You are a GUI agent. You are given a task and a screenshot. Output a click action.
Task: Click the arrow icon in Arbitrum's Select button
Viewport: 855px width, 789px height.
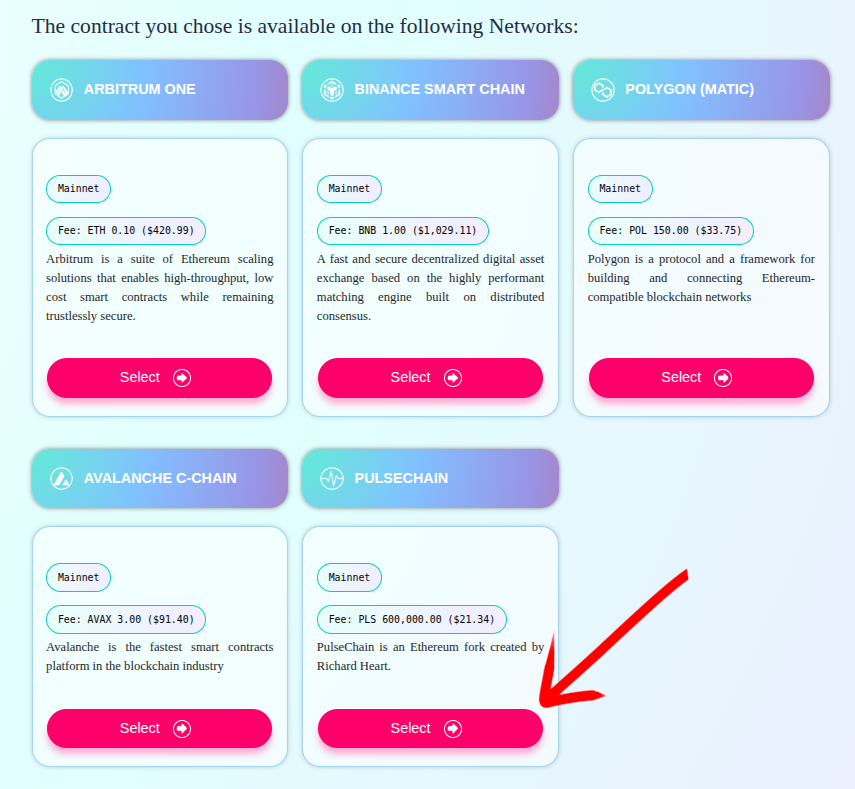[181, 378]
